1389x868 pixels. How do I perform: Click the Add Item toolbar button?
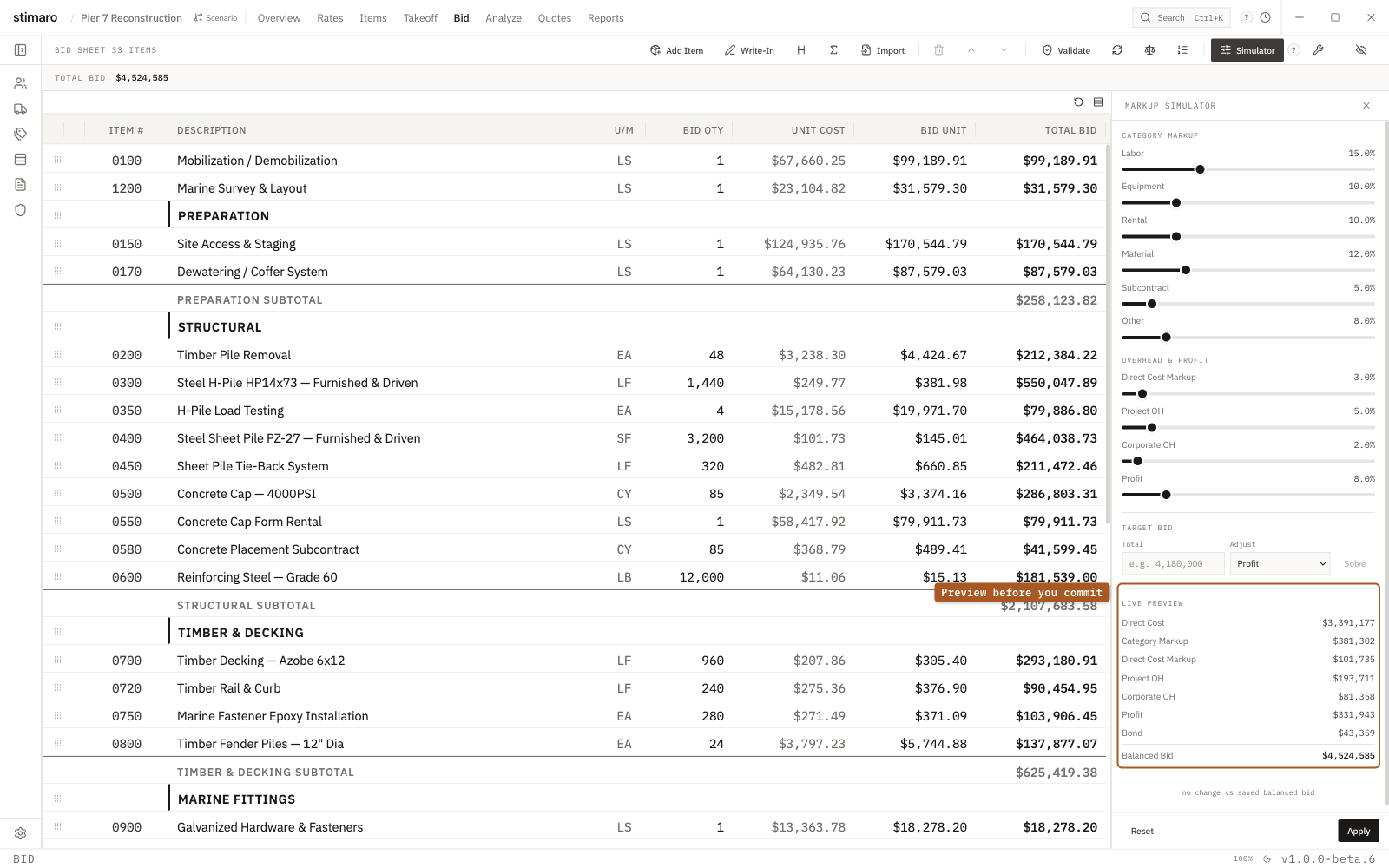[676, 50]
